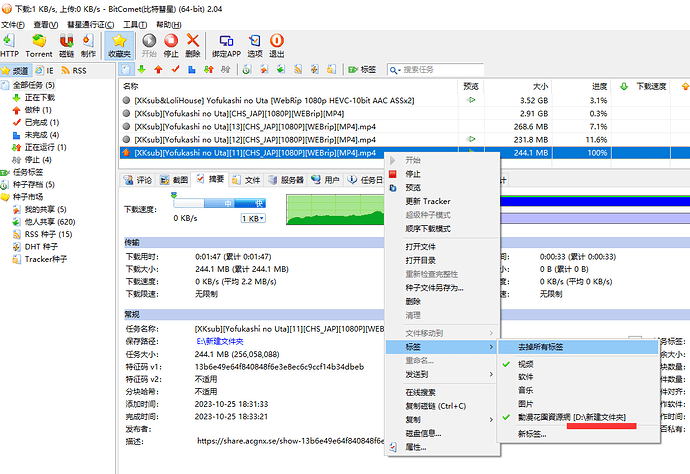Click the 停止 stop toolbar icon
Viewport: 690px width, 474px height.
pos(171,45)
